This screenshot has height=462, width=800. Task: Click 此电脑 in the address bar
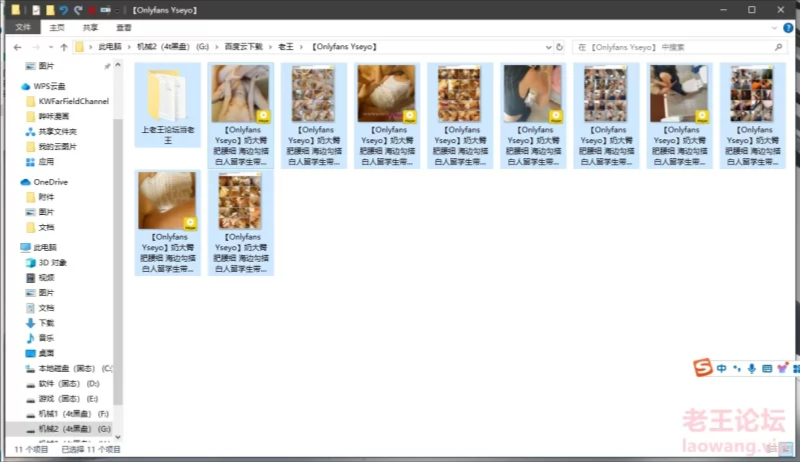(x=110, y=46)
